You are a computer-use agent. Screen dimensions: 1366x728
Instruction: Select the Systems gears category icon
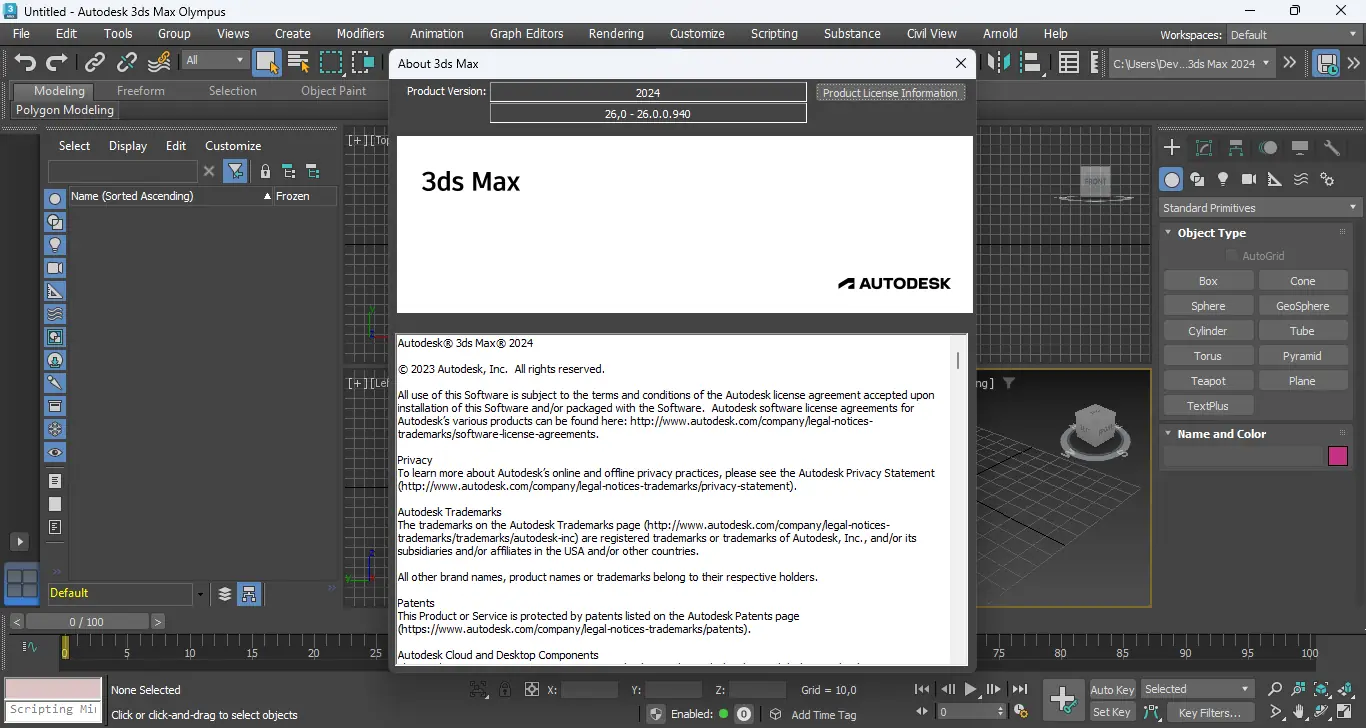pos(1327,179)
